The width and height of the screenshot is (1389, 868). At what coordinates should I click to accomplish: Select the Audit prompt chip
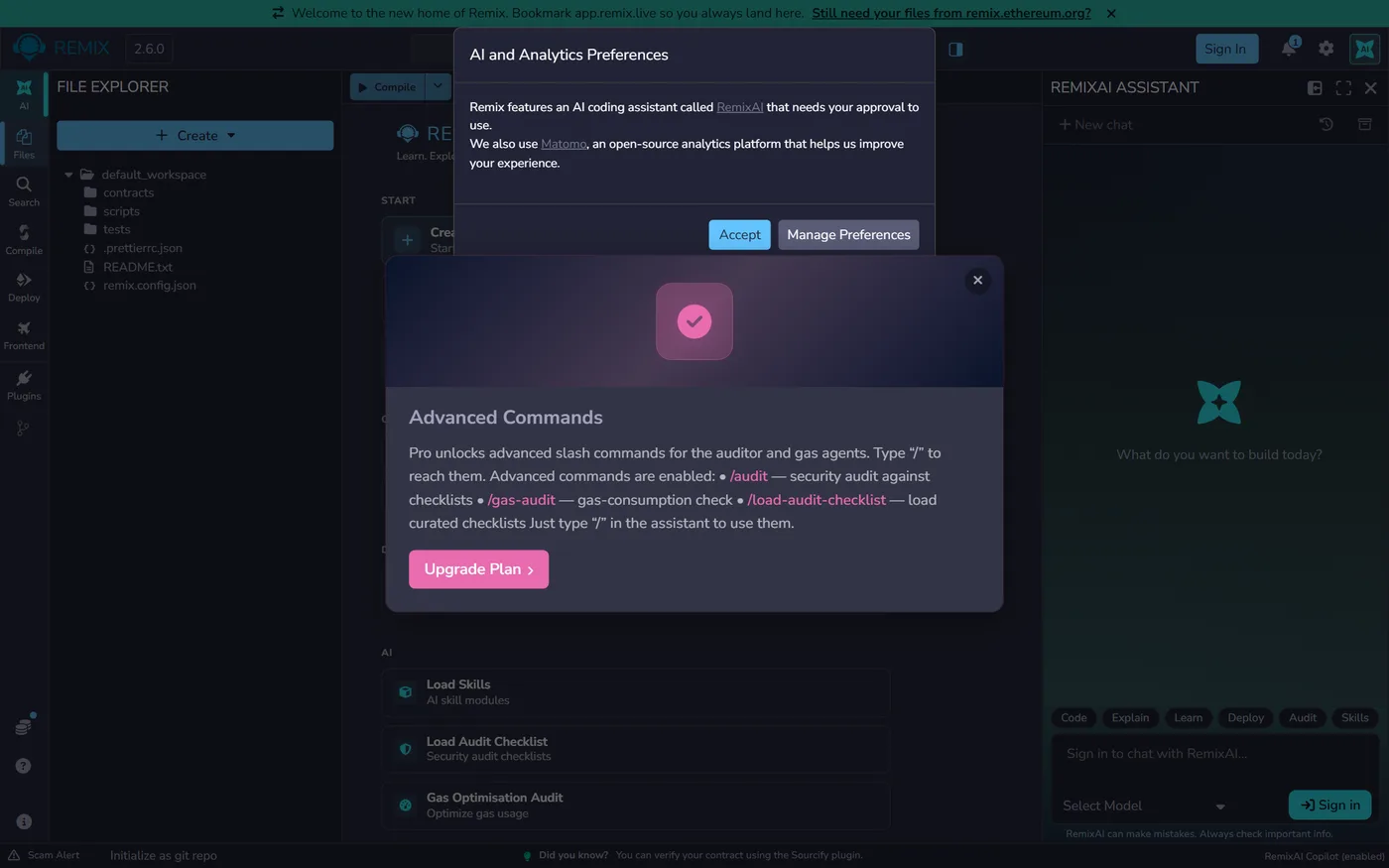[x=1303, y=717]
